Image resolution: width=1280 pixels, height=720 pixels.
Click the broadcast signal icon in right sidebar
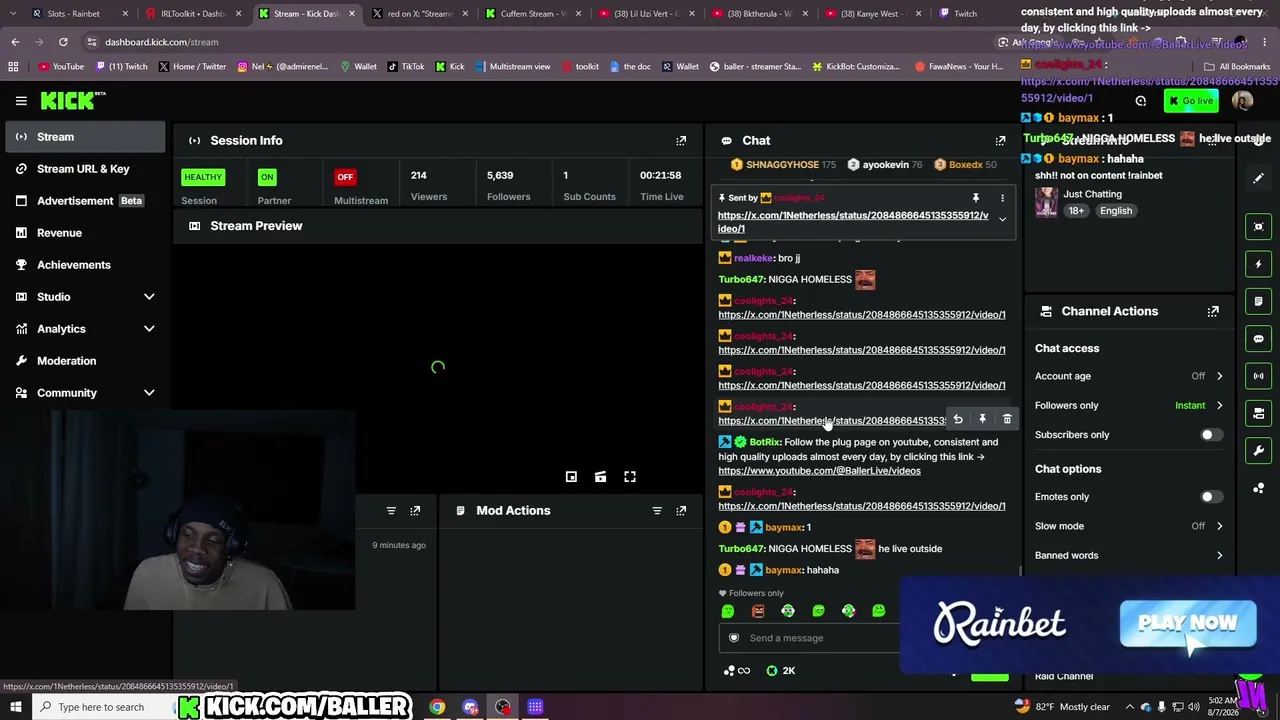tap(1259, 376)
